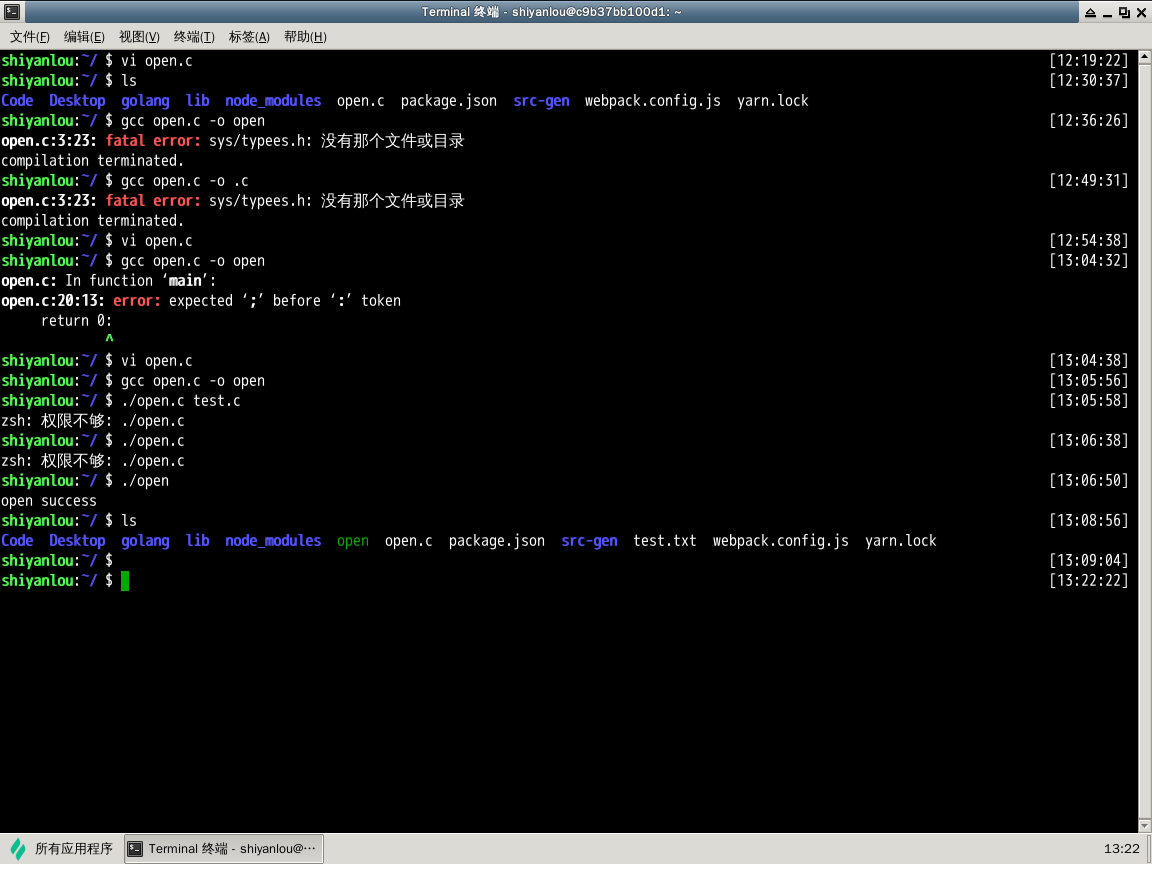Click 'node_modules' in second ls output
The image size is (1152, 896).
273,541
